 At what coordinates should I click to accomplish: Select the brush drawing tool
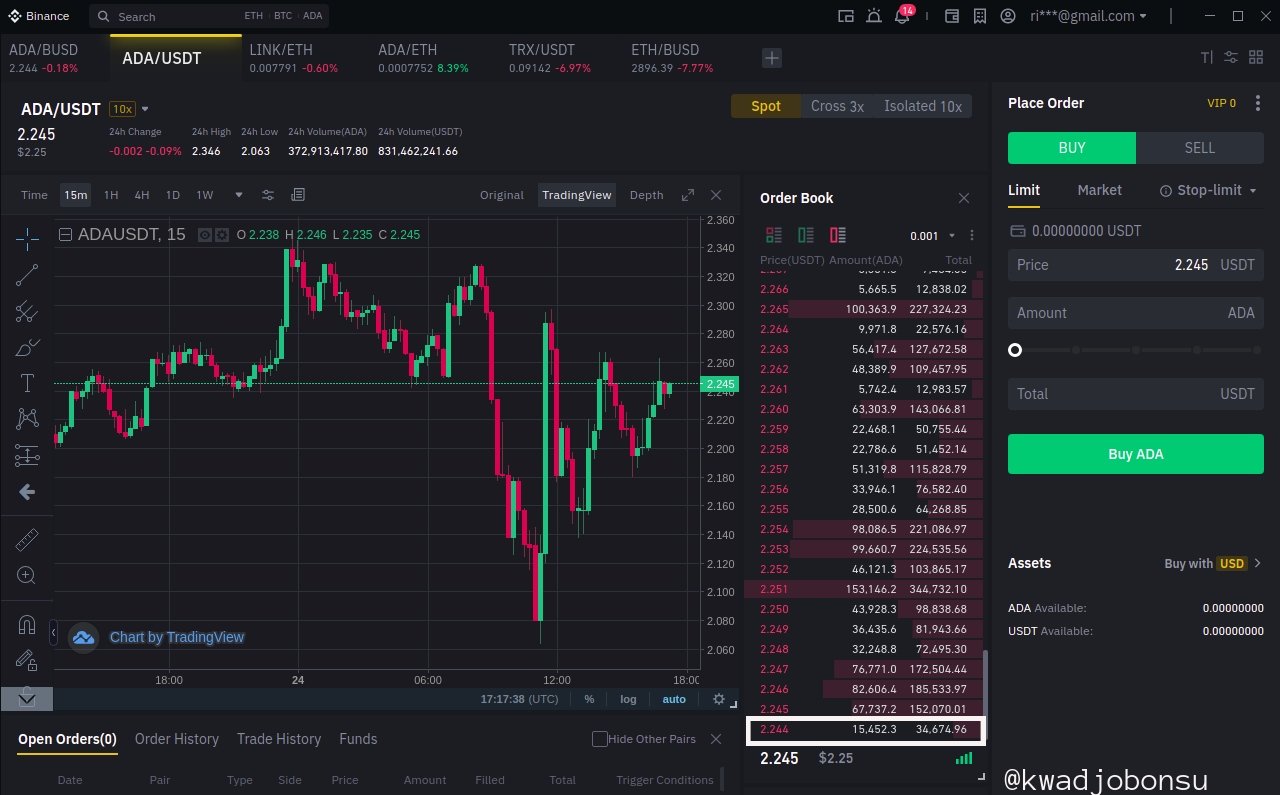click(x=27, y=348)
